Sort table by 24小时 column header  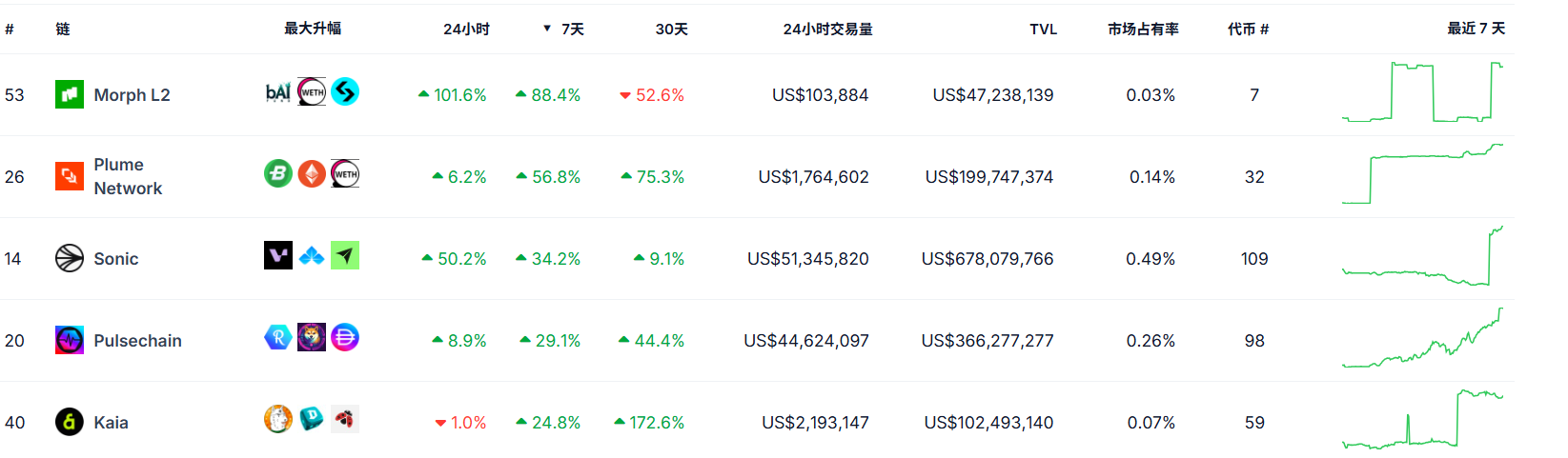pos(466,30)
